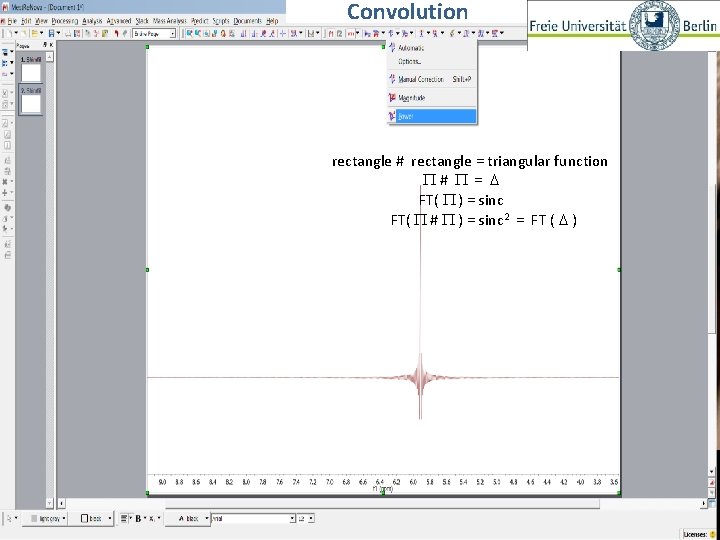
Task: Open the font size combo box
Action: coord(305,518)
